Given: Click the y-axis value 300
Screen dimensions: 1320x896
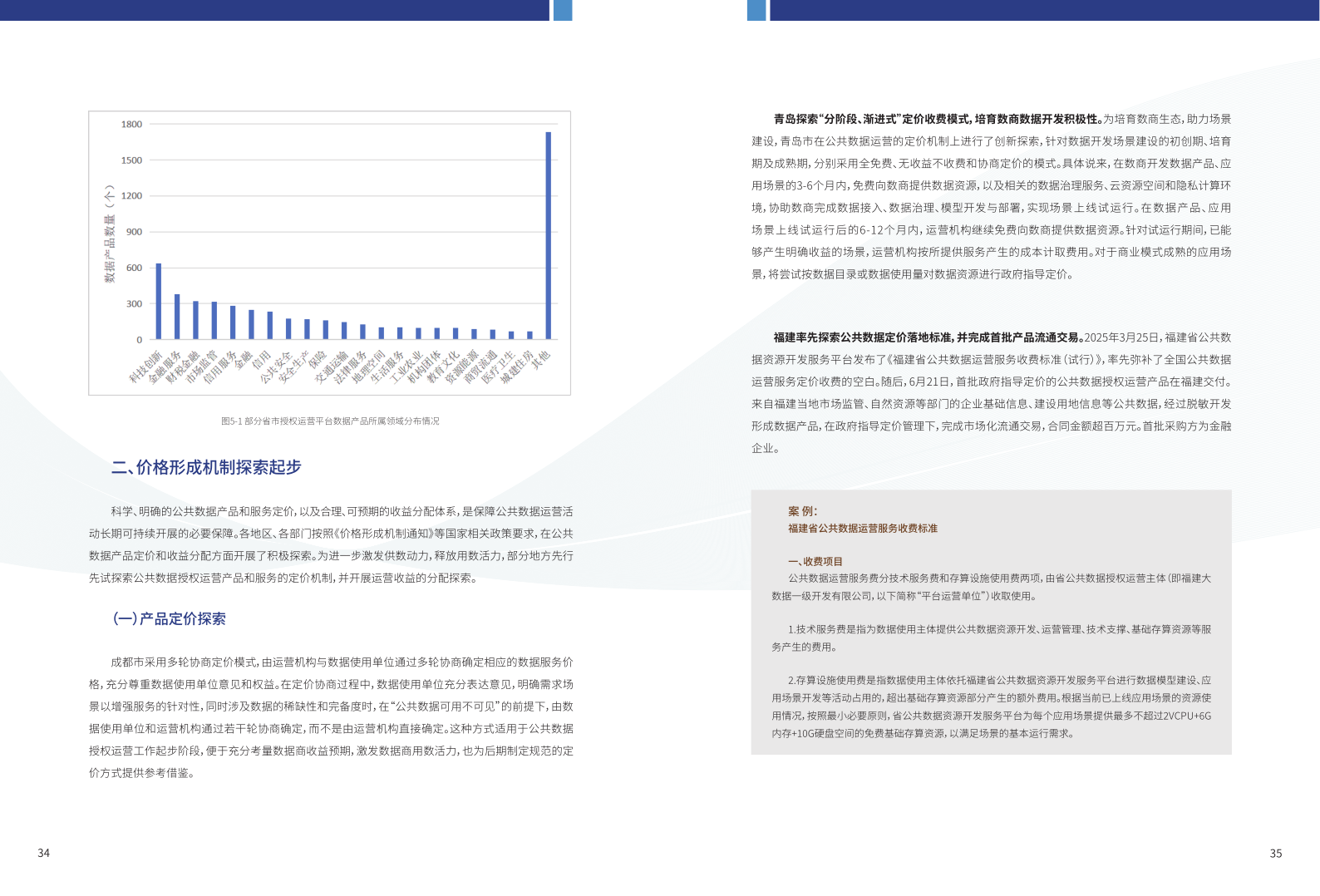Looking at the screenshot, I should click(134, 304).
